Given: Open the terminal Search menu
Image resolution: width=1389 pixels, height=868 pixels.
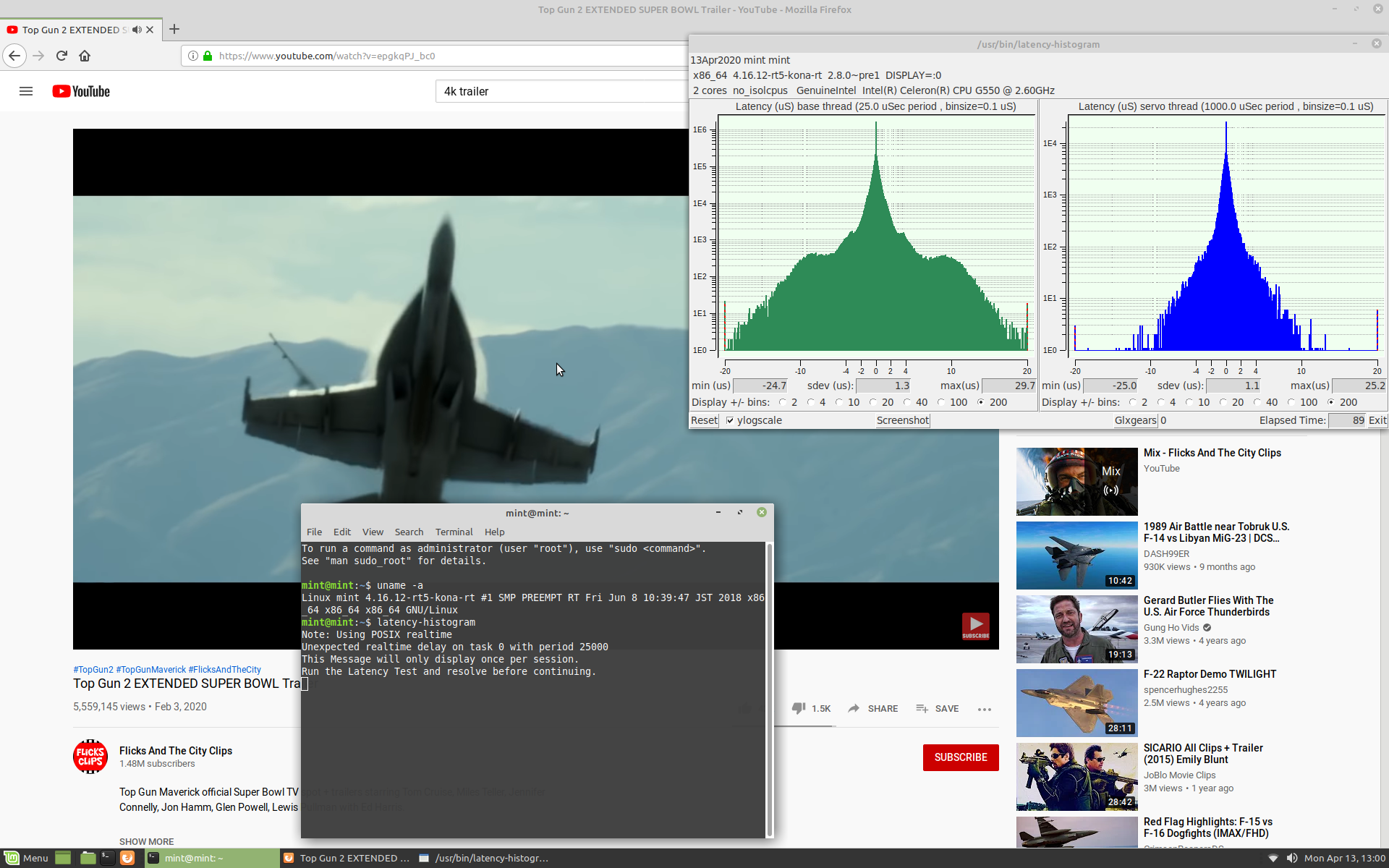Looking at the screenshot, I should tap(409, 532).
